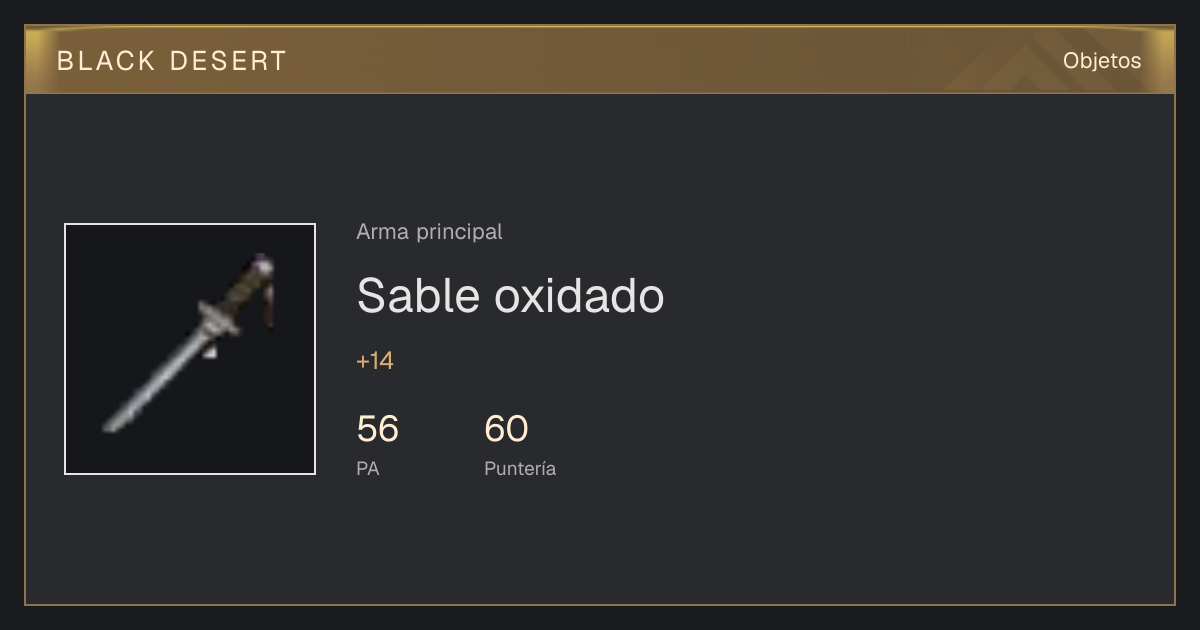Select the Arma principal category label
The width and height of the screenshot is (1200, 630).
pyautogui.click(x=429, y=232)
